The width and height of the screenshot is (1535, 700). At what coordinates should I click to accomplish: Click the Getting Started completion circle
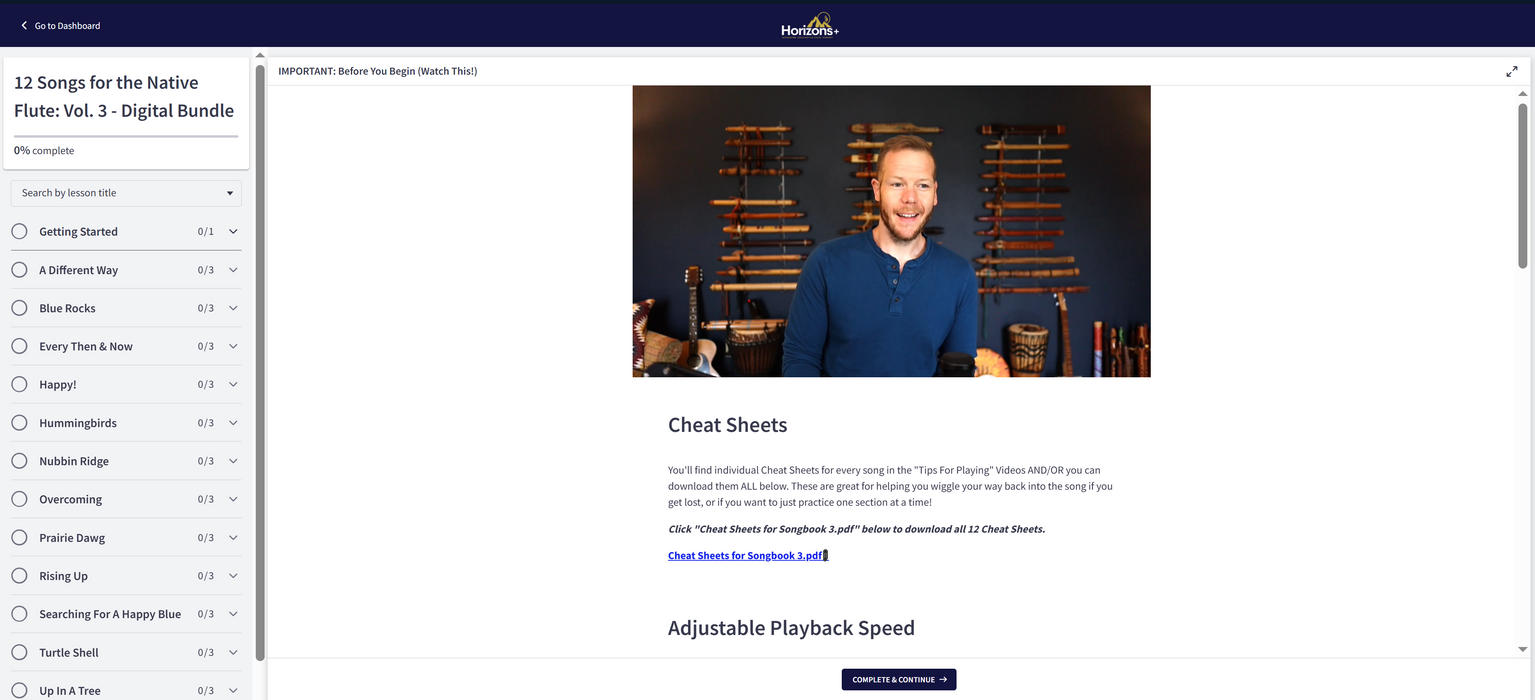[19, 231]
